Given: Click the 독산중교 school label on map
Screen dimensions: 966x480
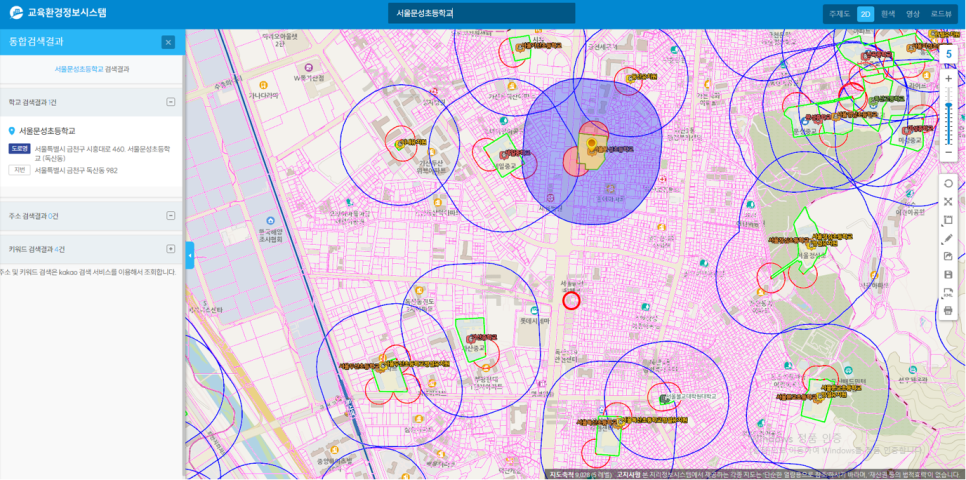Looking at the screenshot, I should (x=476, y=348).
